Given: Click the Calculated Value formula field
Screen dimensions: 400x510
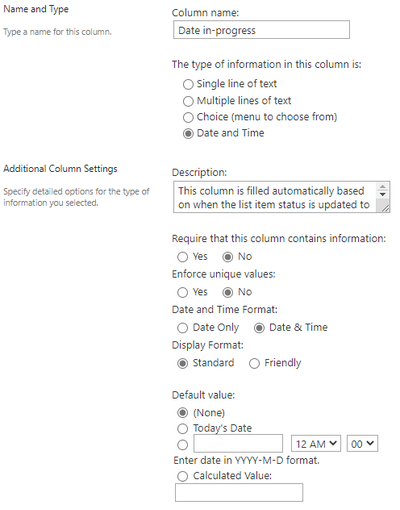Looking at the screenshot, I should point(239,492).
